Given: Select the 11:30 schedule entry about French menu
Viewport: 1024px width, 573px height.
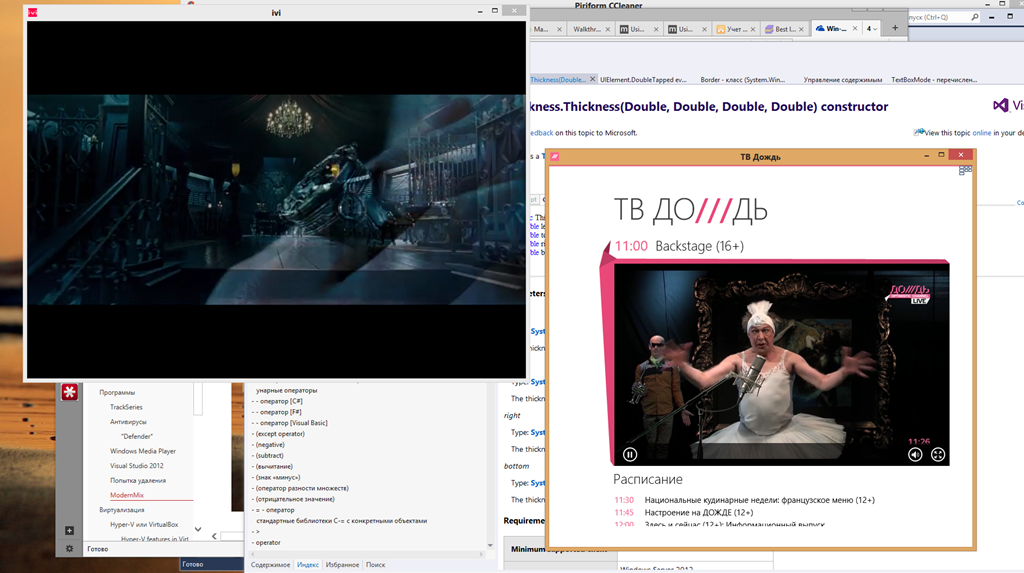Looking at the screenshot, I should [x=744, y=500].
